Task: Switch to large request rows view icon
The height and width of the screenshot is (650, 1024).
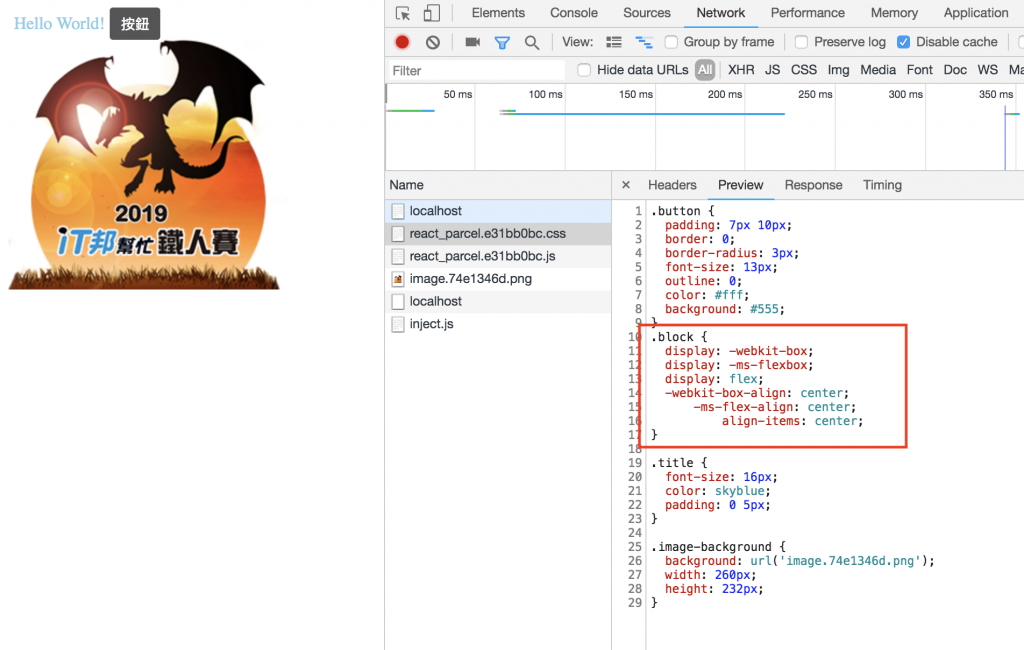Action: click(x=614, y=42)
